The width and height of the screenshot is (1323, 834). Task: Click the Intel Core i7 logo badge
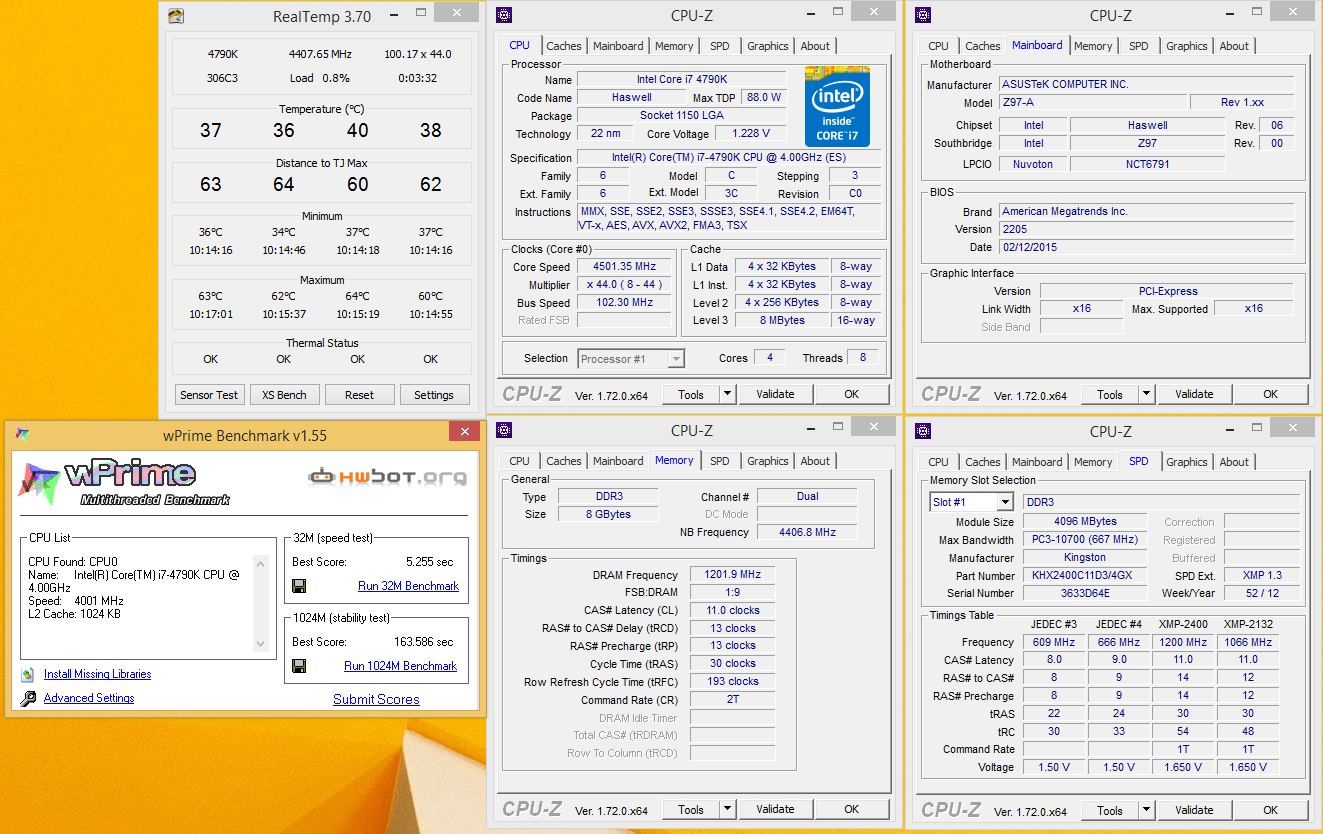(x=837, y=107)
